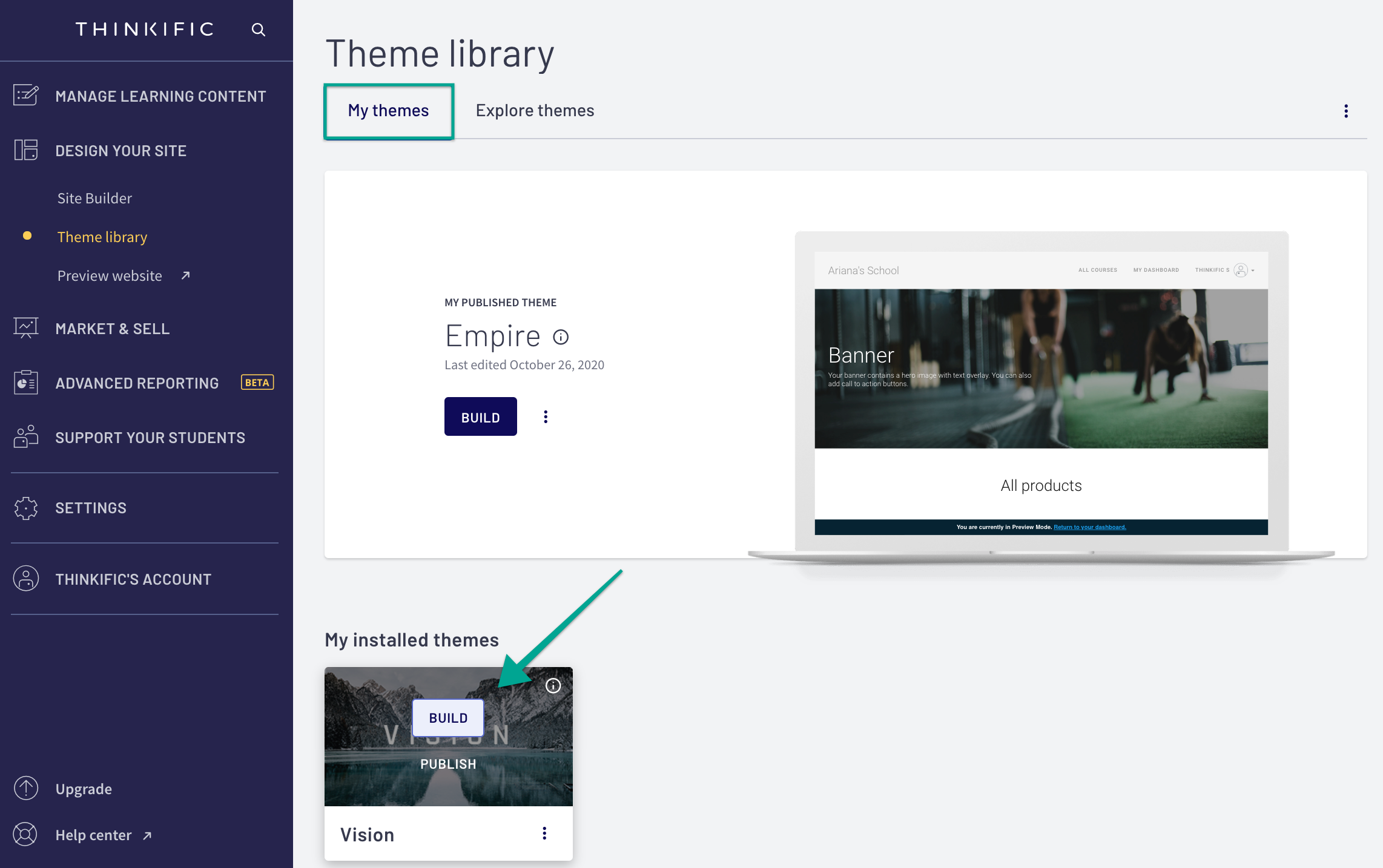Select Theme library in sidebar
This screenshot has width=1383, height=868.
point(102,237)
